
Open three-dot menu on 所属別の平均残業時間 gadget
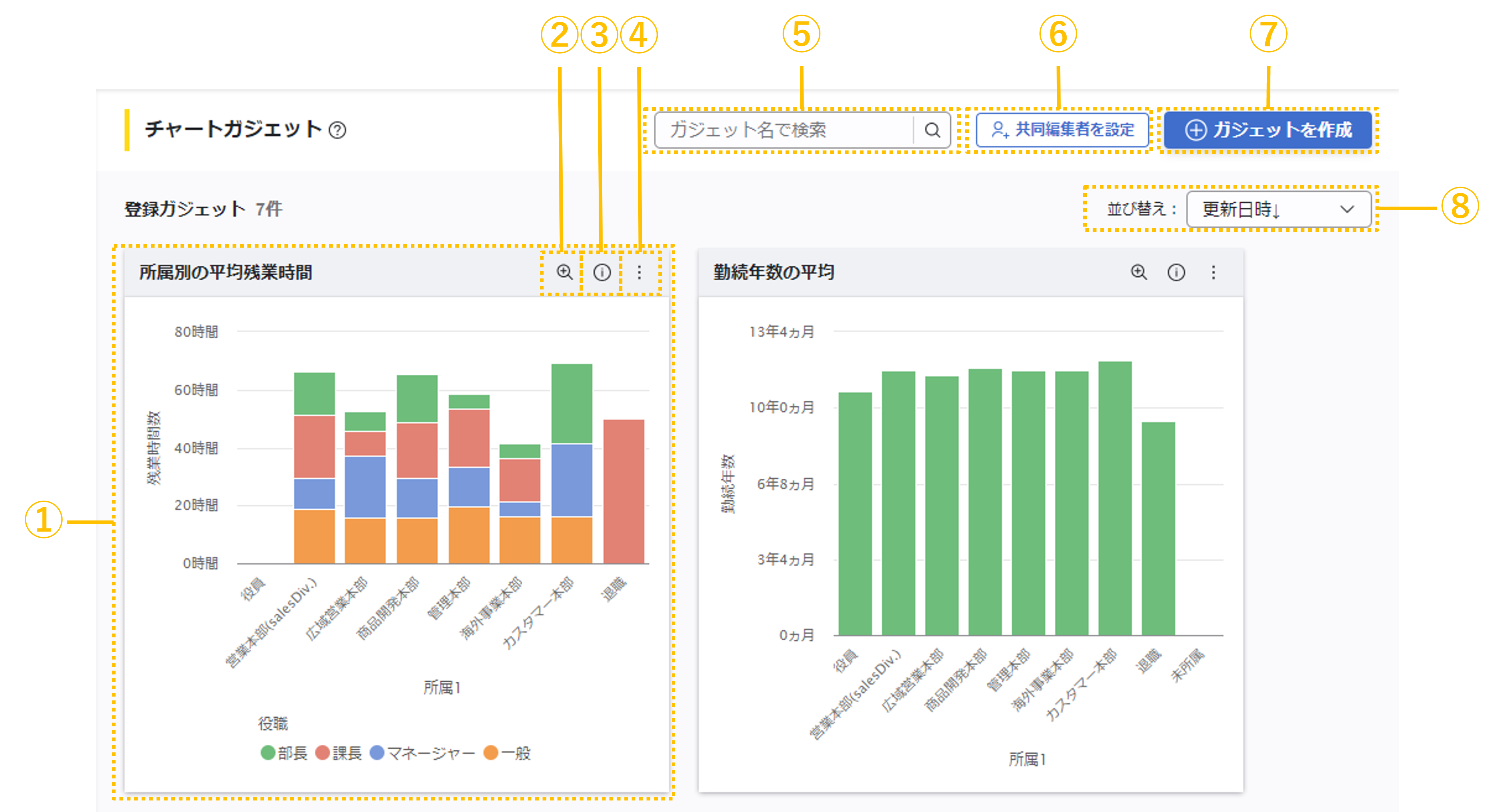click(639, 272)
